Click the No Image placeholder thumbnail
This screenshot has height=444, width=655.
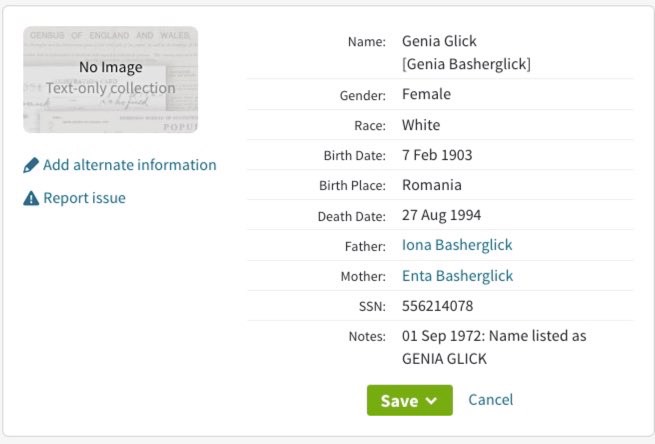[110, 80]
